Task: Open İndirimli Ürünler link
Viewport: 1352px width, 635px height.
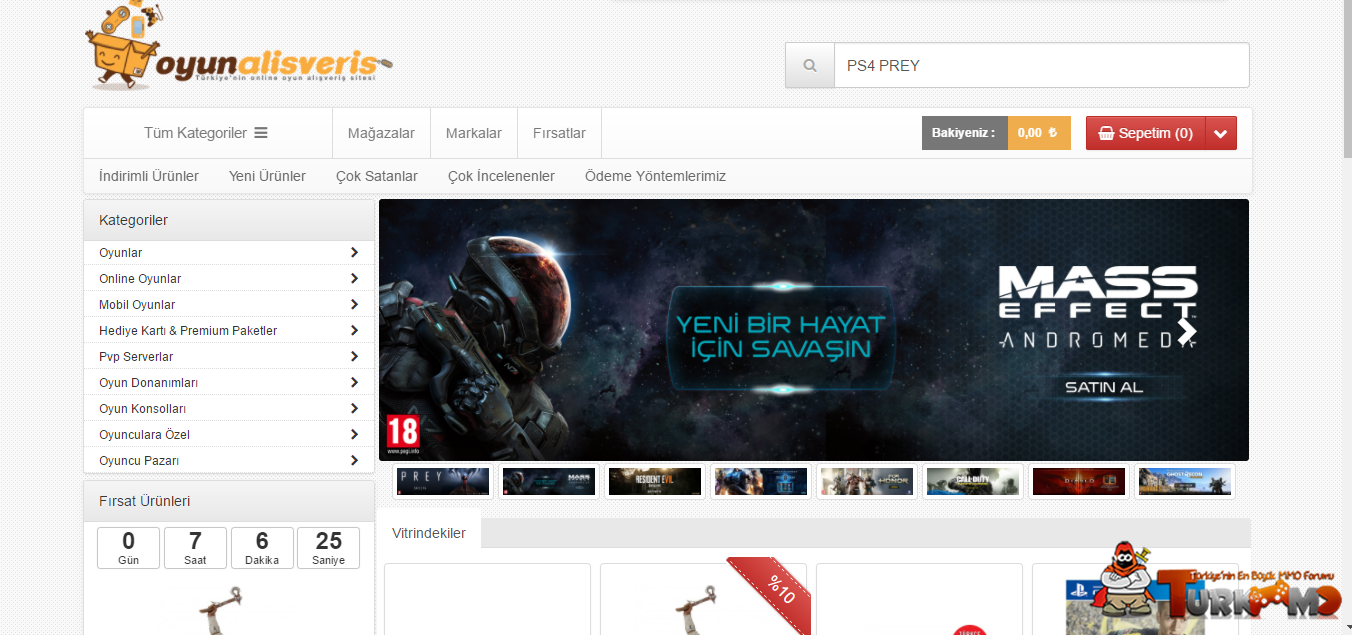Action: coord(149,176)
